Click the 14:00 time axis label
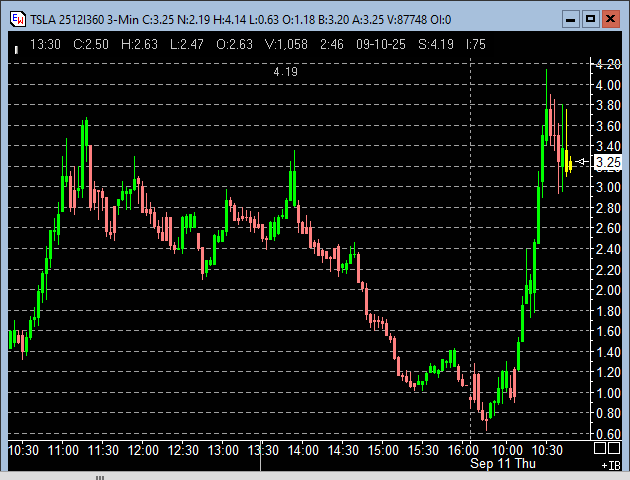630x480 pixels. pos(303,450)
